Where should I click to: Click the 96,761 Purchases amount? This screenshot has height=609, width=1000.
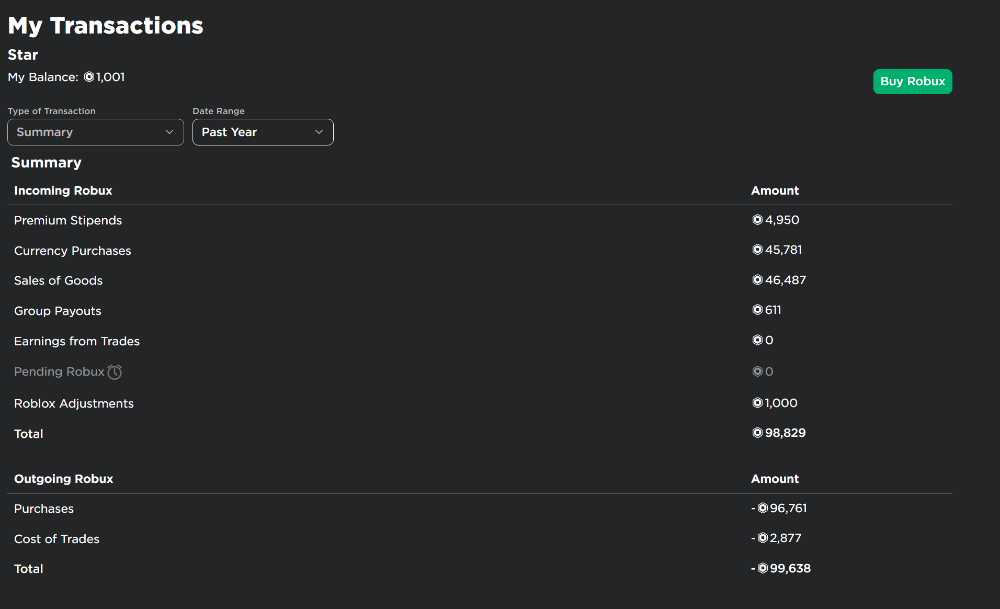[x=788, y=508]
